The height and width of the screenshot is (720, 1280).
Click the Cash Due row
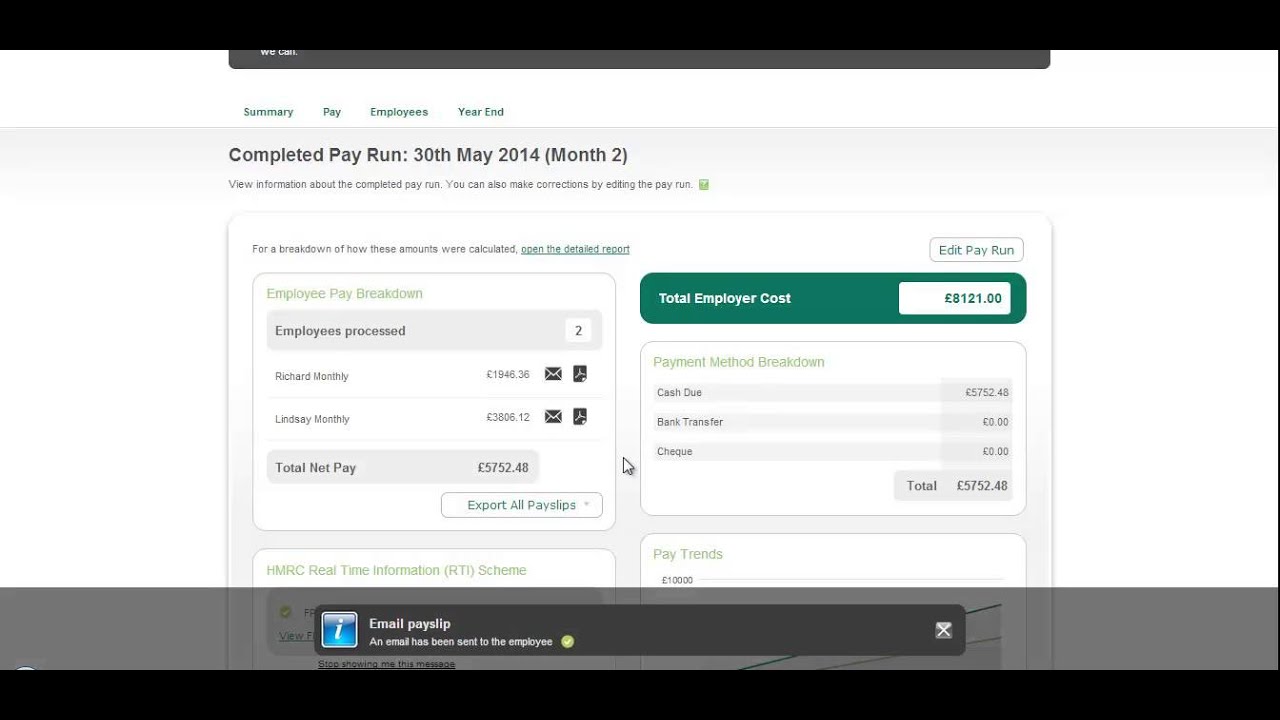(x=833, y=393)
